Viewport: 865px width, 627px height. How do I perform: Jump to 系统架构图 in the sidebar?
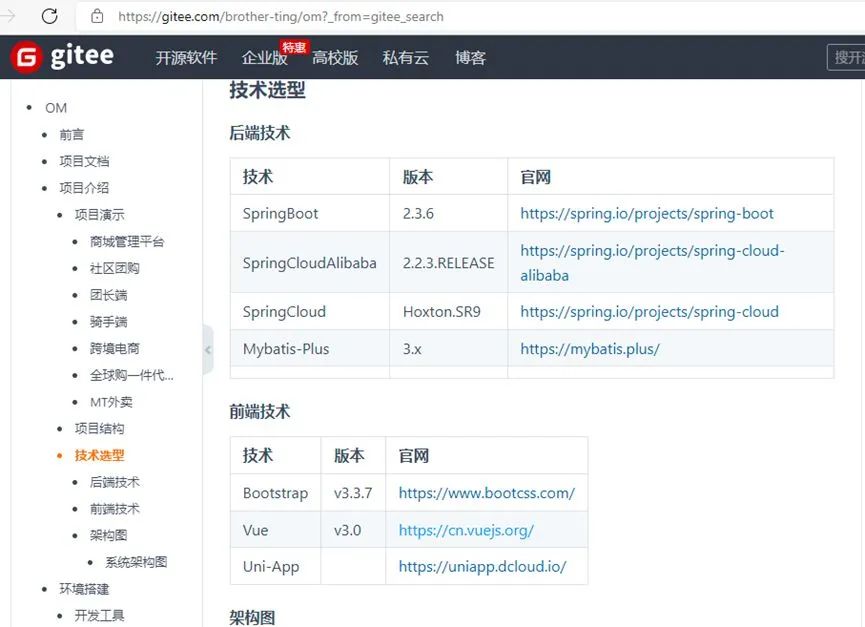pos(136,562)
